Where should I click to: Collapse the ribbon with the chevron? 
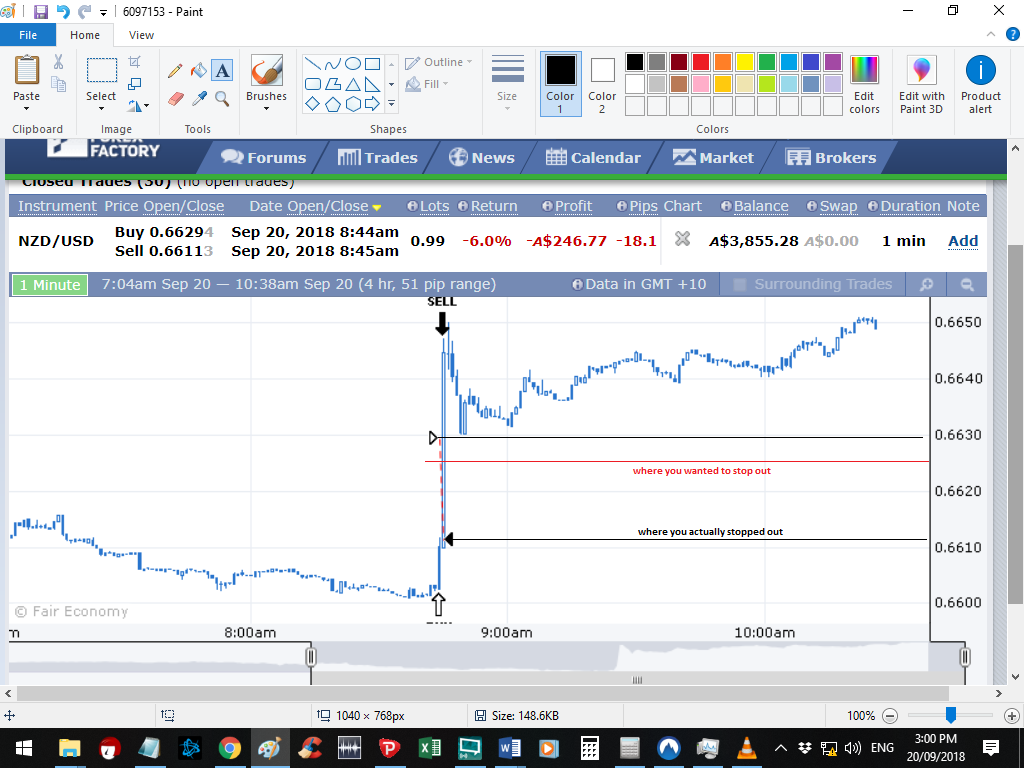point(991,35)
